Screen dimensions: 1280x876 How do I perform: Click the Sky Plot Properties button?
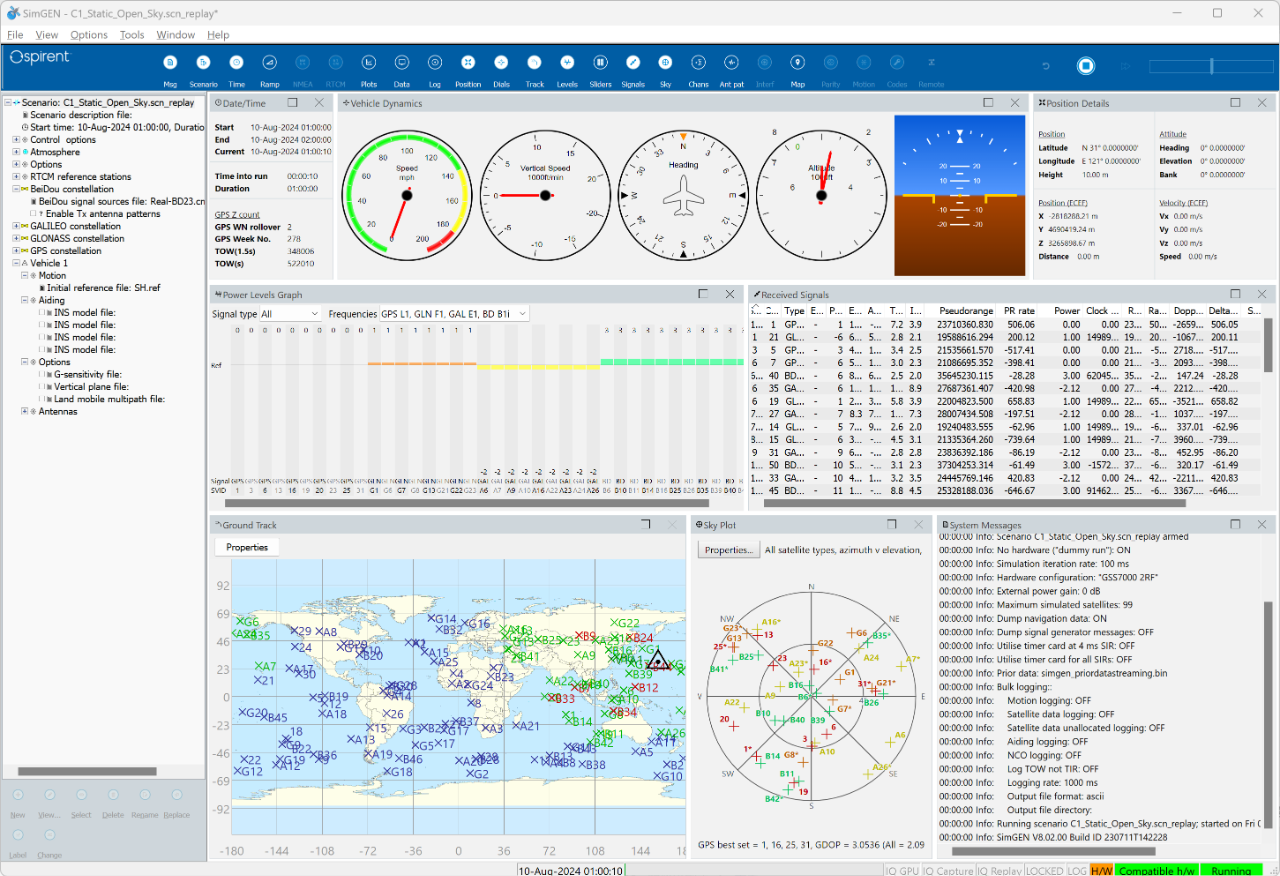[x=727, y=550]
